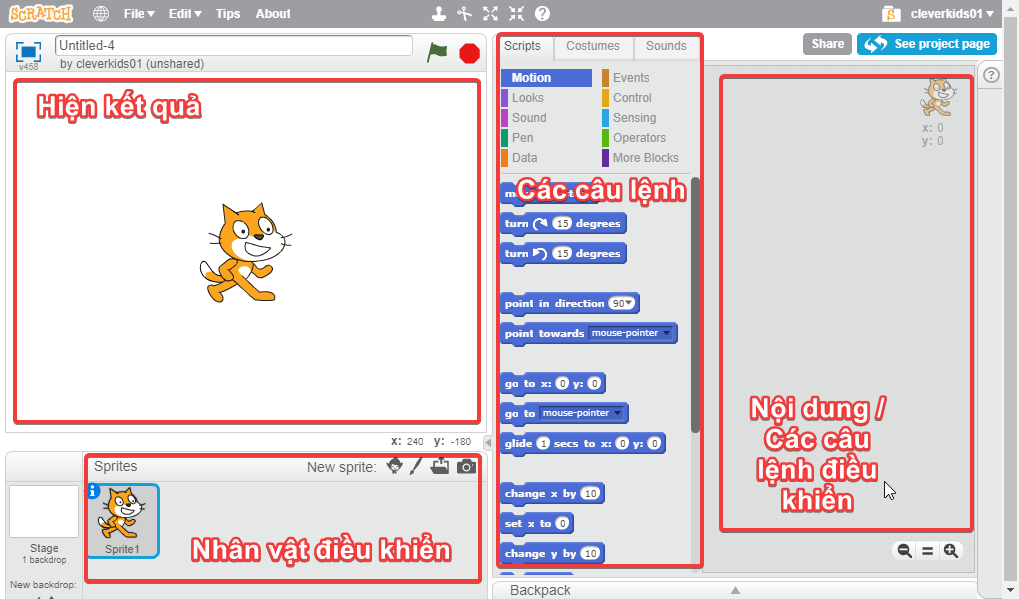This screenshot has width=1019, height=599.
Task: Click the cat sprite on the stage
Action: click(246, 252)
